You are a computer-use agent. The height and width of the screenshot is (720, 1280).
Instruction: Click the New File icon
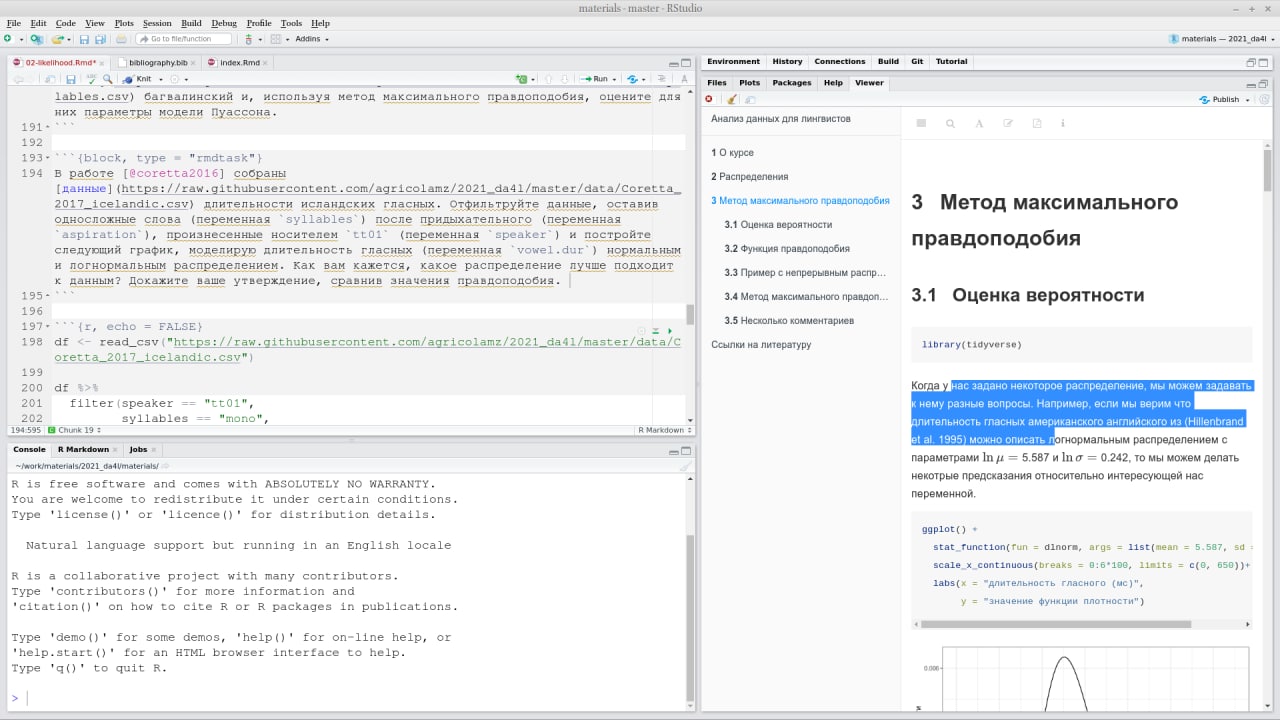tap(7, 39)
